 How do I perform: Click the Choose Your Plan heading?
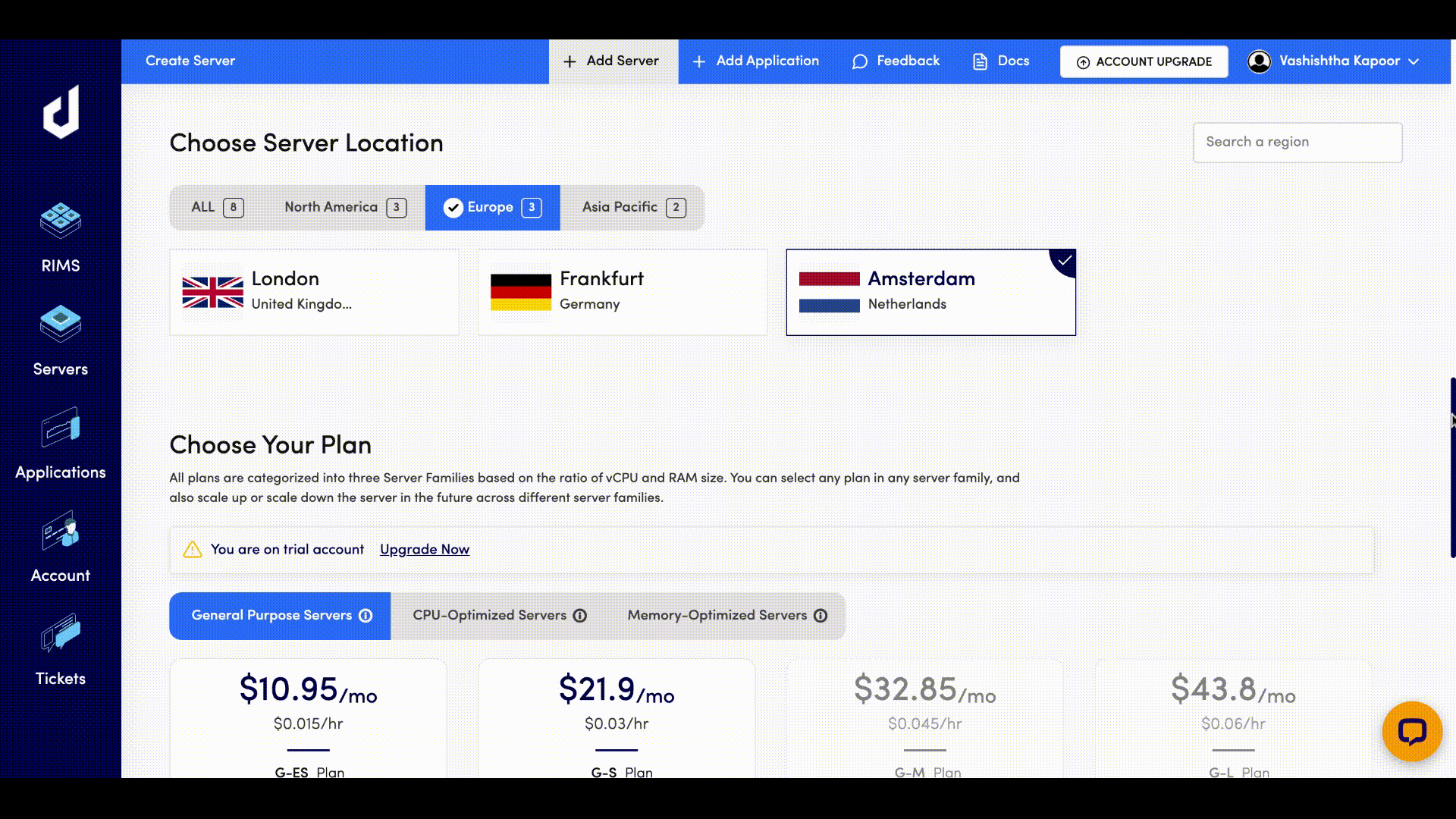(x=271, y=445)
